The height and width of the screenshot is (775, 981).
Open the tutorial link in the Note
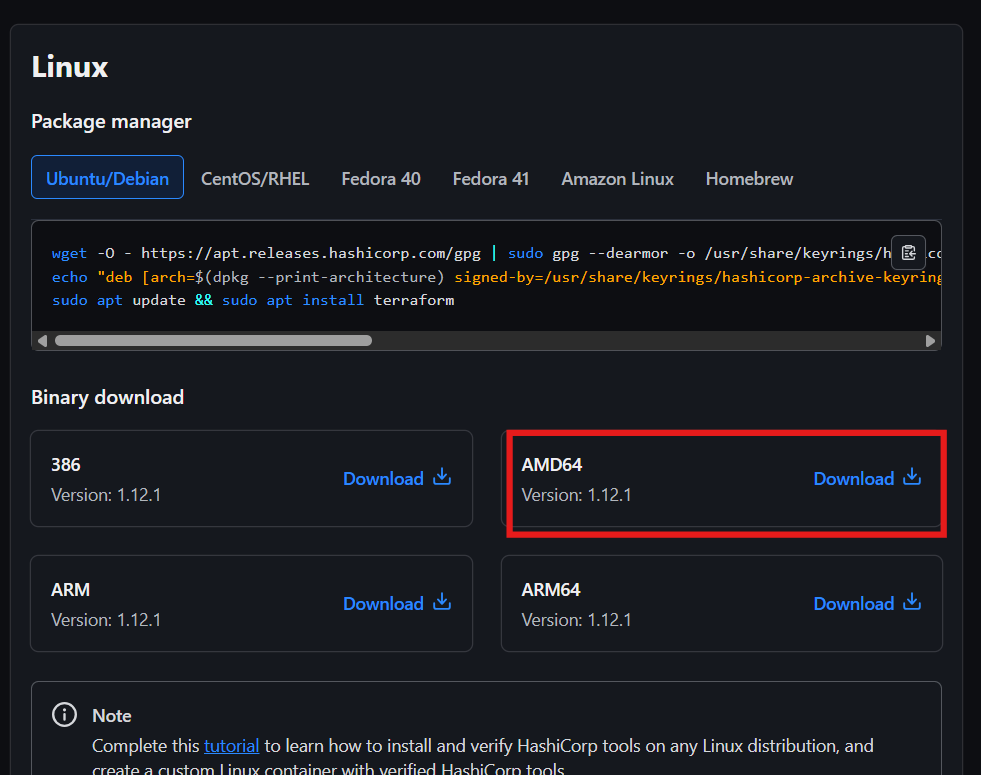(231, 746)
